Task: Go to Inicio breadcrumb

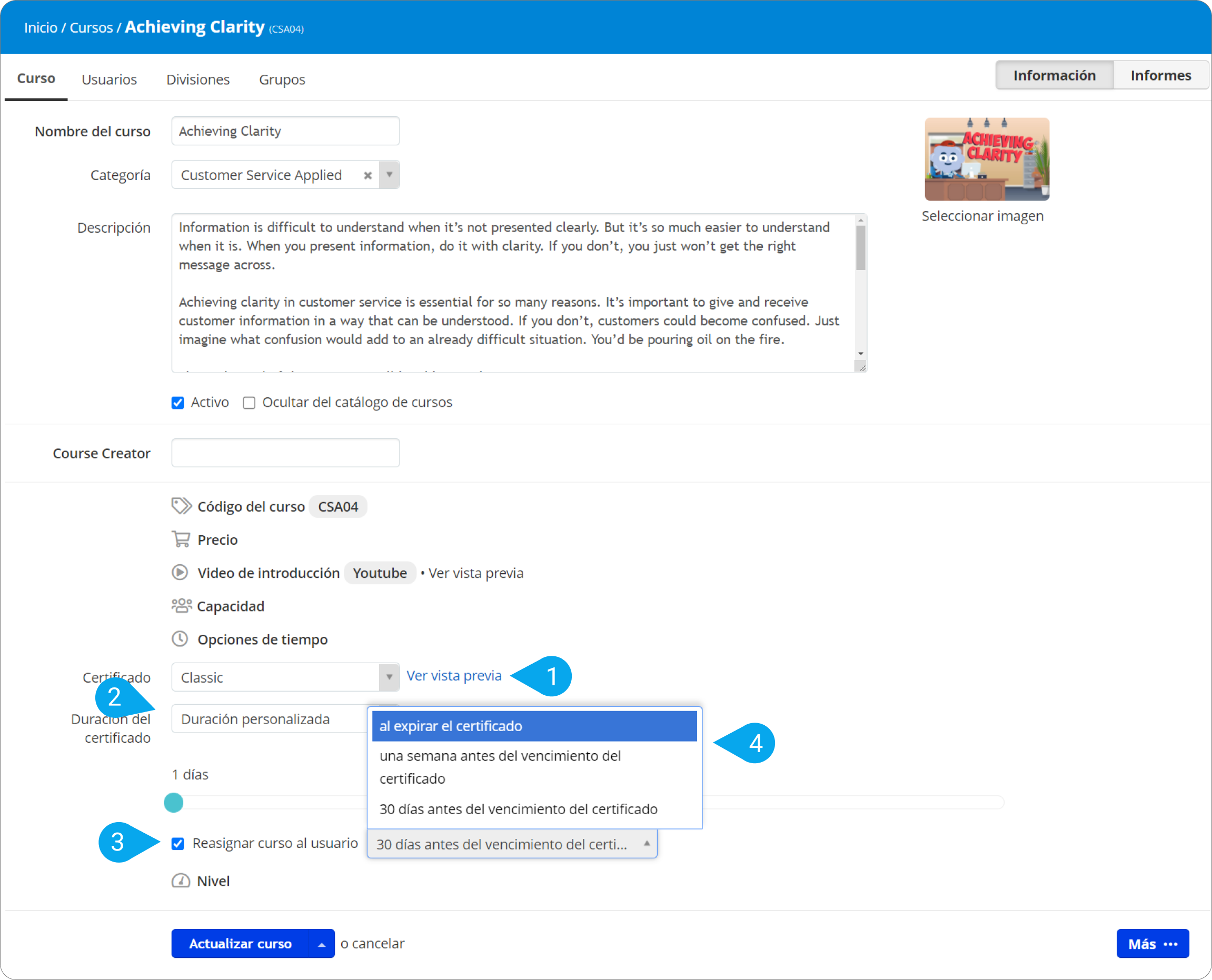Action: tap(41, 28)
